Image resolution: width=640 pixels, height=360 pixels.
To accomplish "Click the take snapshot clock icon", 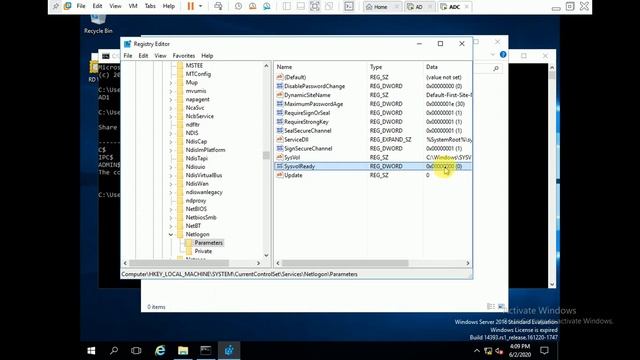I will [238, 6].
